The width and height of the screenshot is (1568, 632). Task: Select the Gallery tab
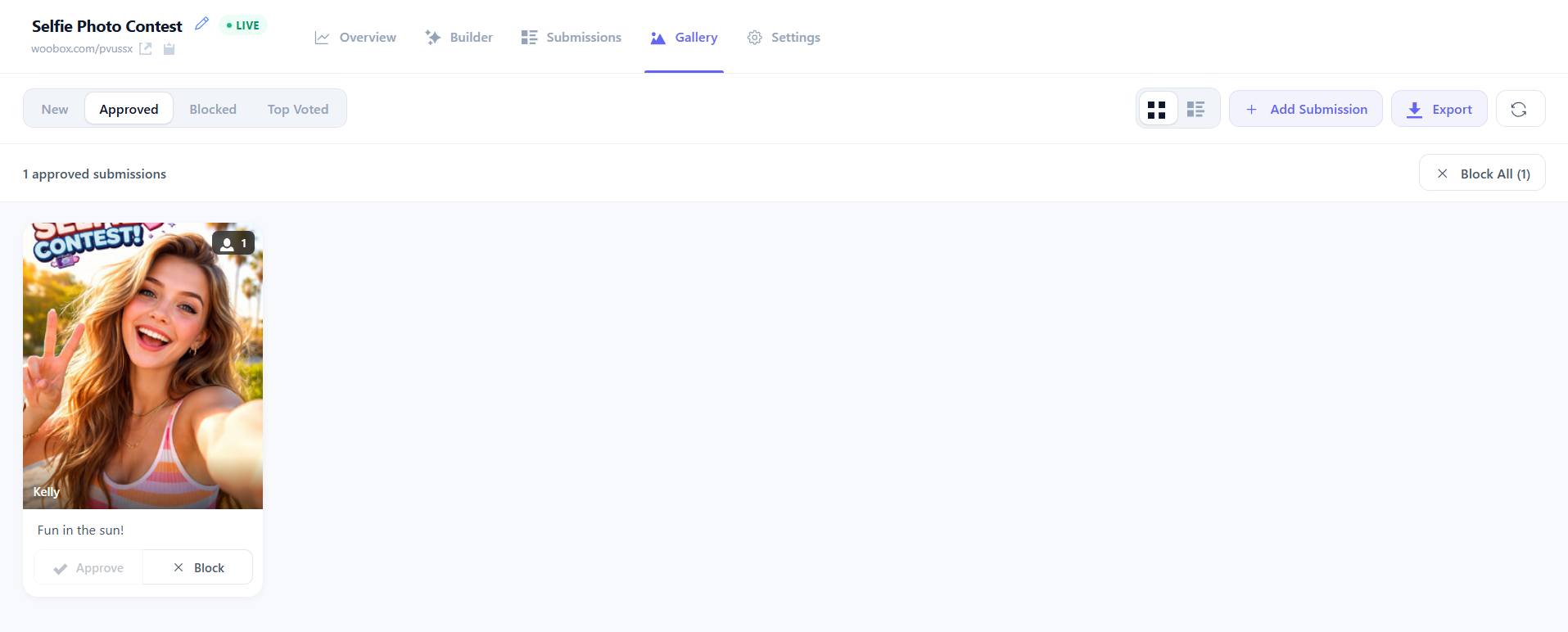point(684,38)
